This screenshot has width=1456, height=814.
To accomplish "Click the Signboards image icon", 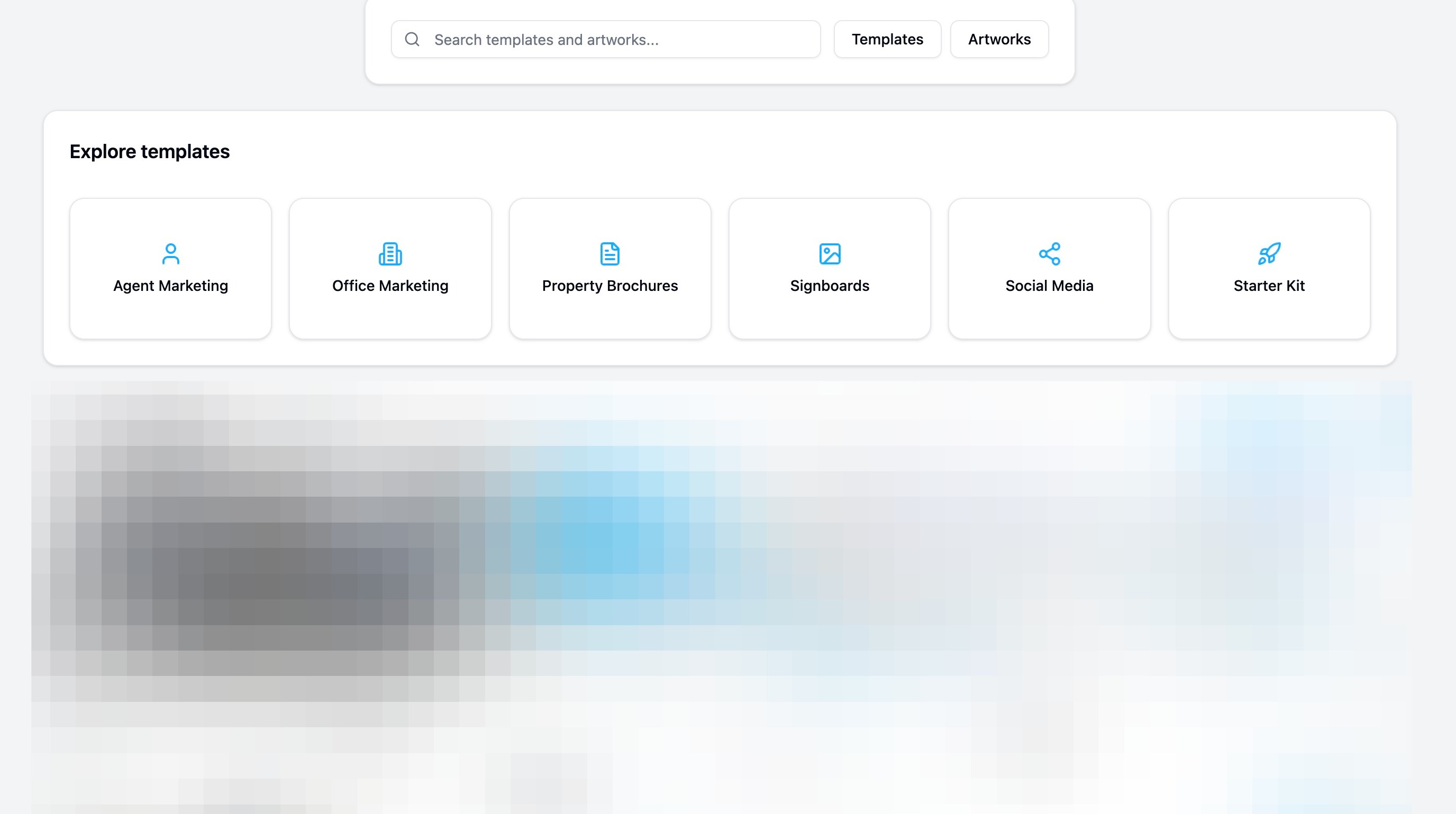I will [830, 254].
